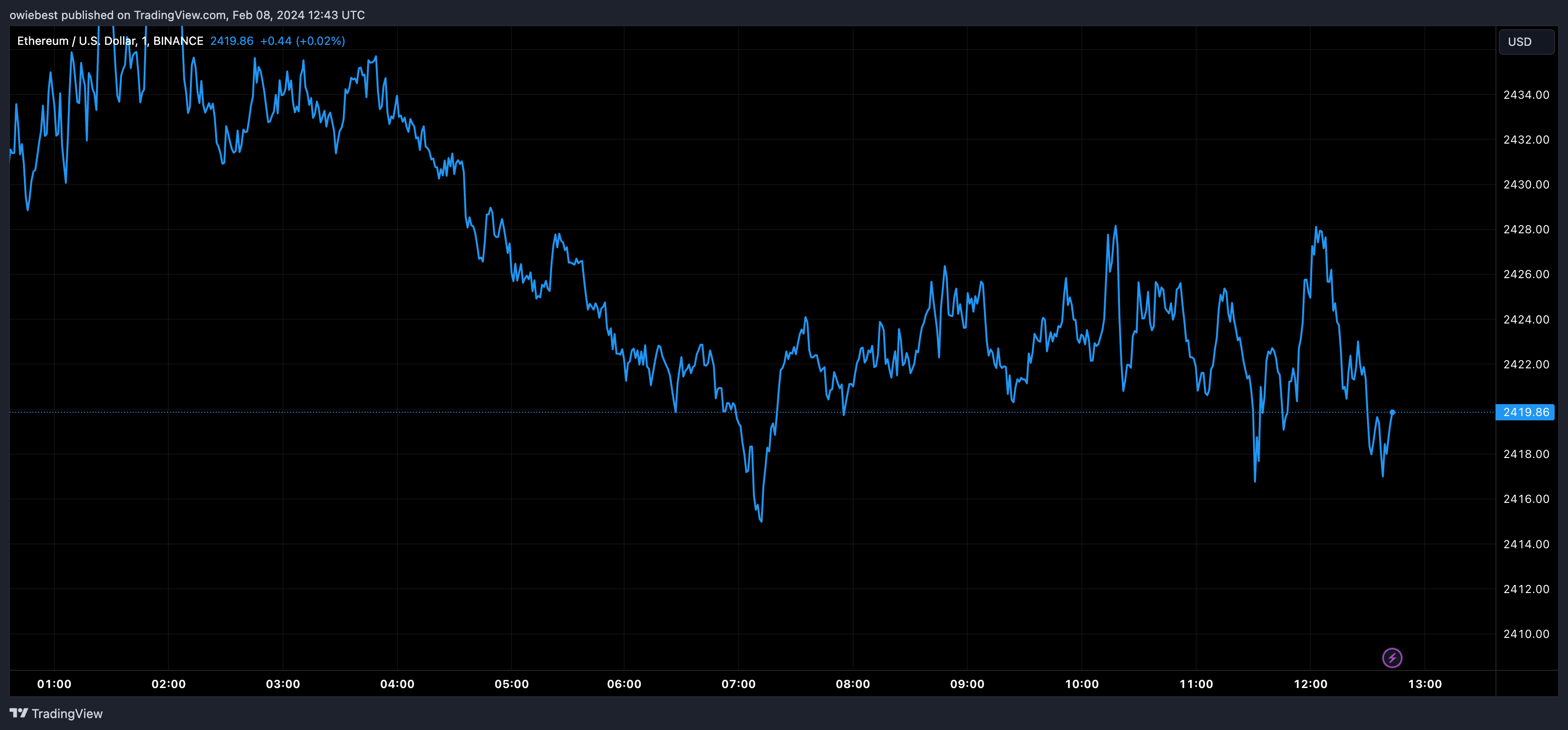
Task: Click the 2432.00 price axis label
Action: pos(1526,139)
